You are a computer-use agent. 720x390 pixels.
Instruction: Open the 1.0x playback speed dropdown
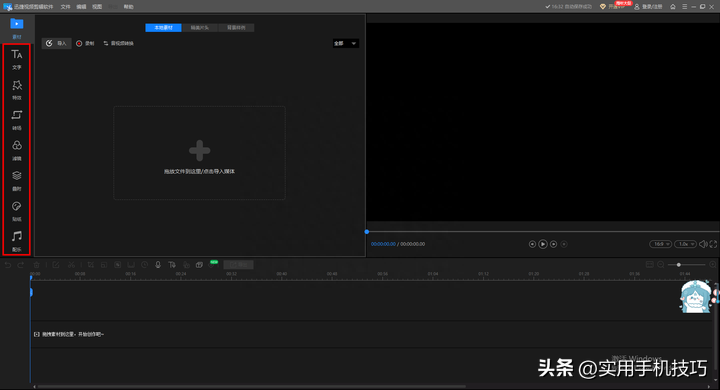[686, 244]
